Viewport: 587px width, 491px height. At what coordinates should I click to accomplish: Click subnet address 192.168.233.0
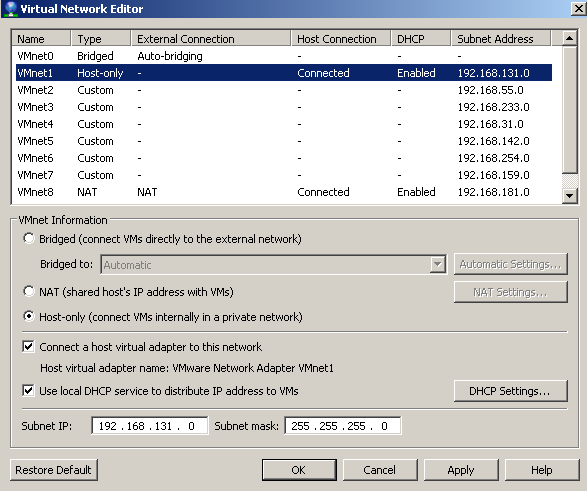493,107
